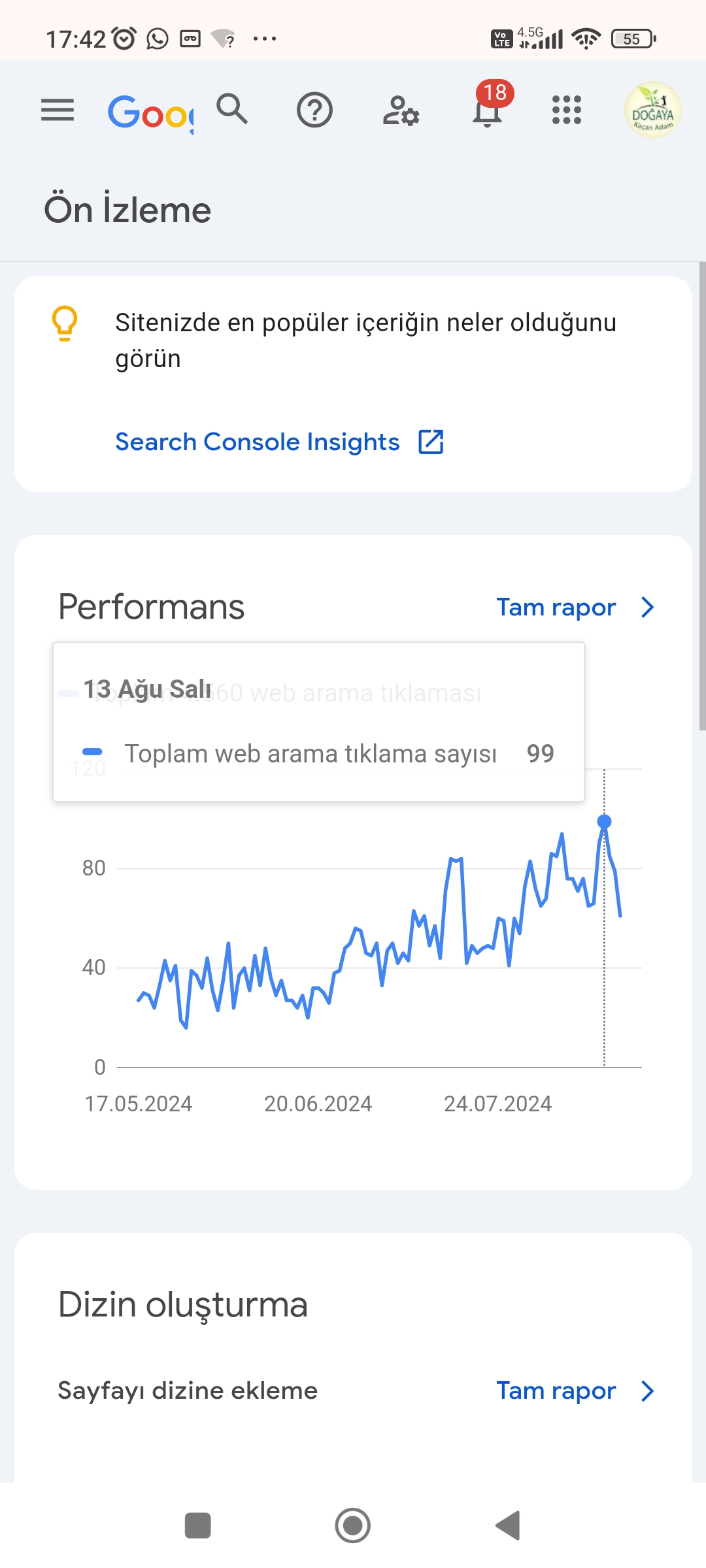Tap the Android home button
Screen dimensions: 706x1568
(353, 1526)
